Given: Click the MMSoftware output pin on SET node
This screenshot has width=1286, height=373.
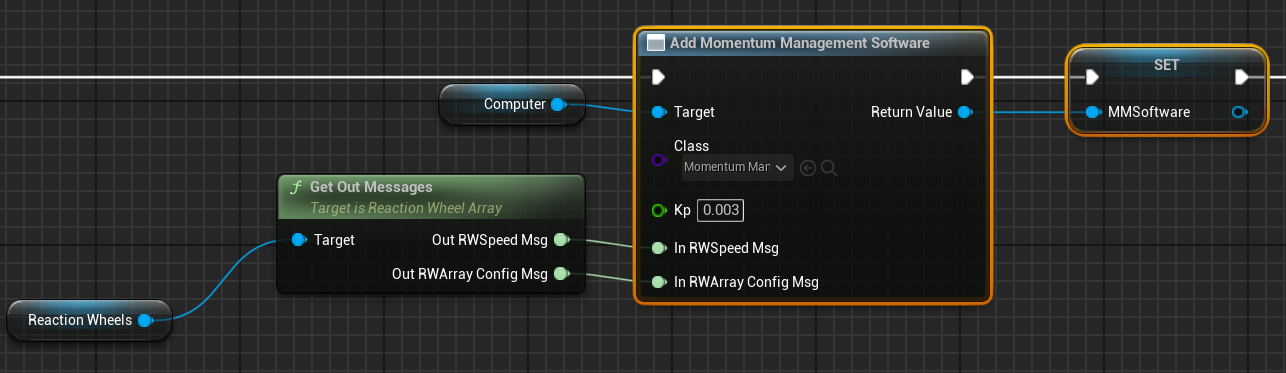Looking at the screenshot, I should pos(1240,112).
